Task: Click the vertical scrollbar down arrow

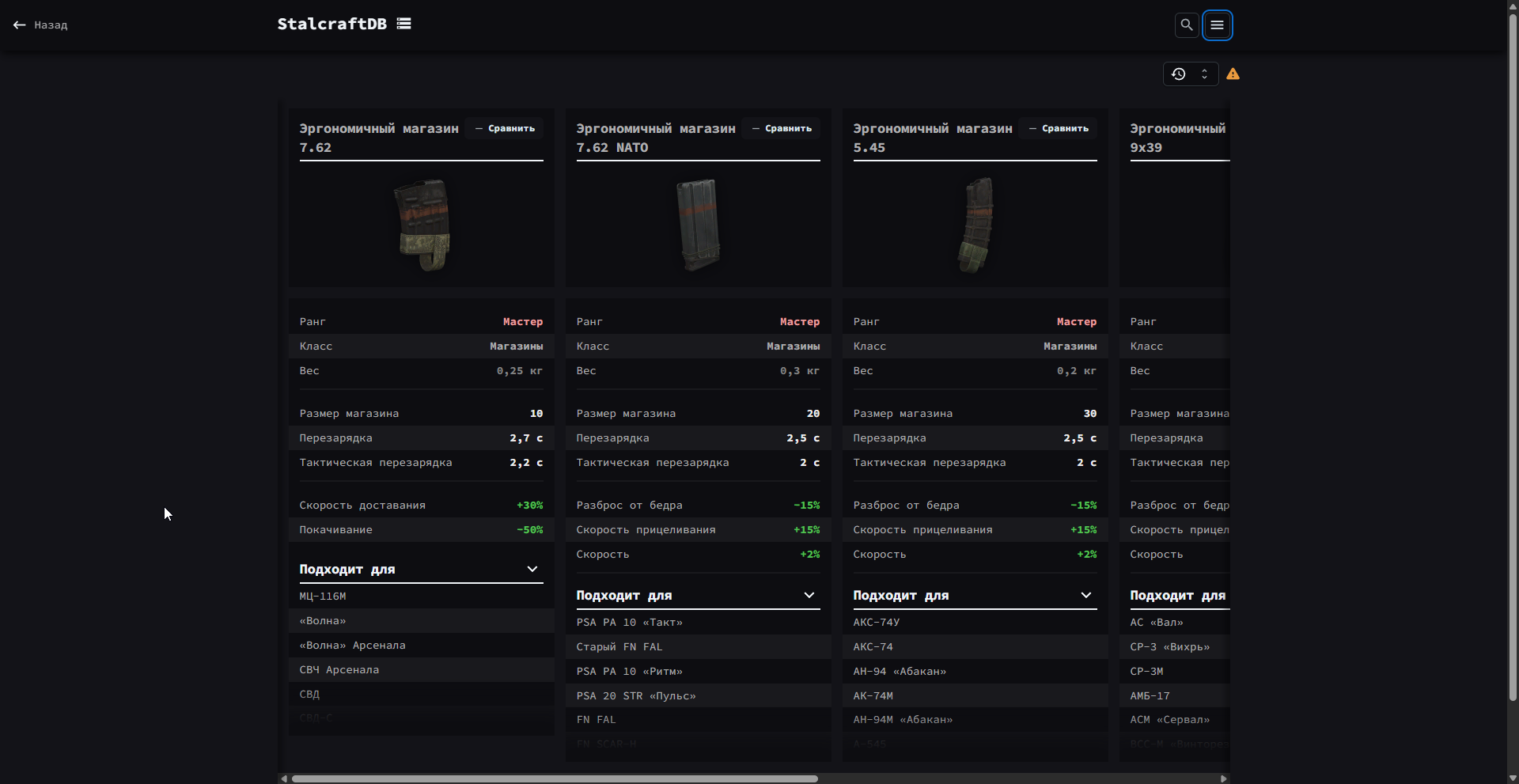Action: [x=1513, y=778]
